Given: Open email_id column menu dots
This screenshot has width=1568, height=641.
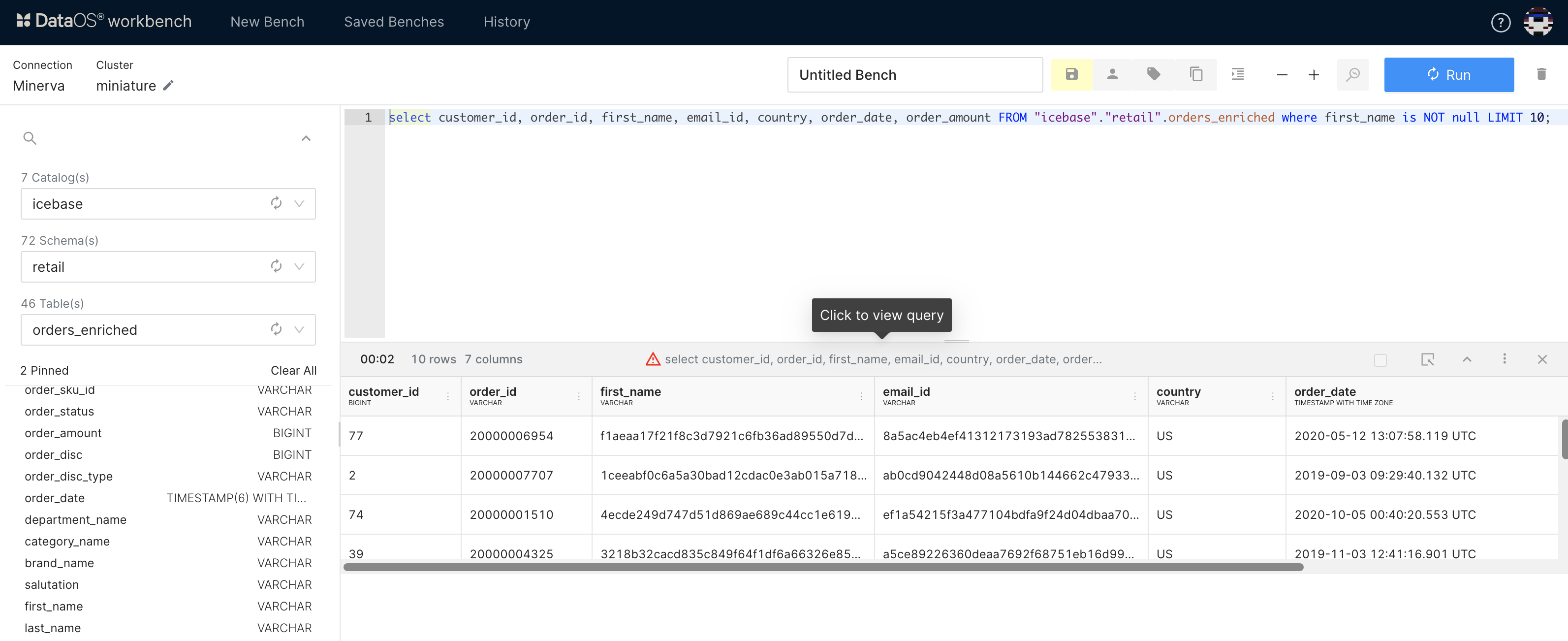Looking at the screenshot, I should pos(1134,396).
